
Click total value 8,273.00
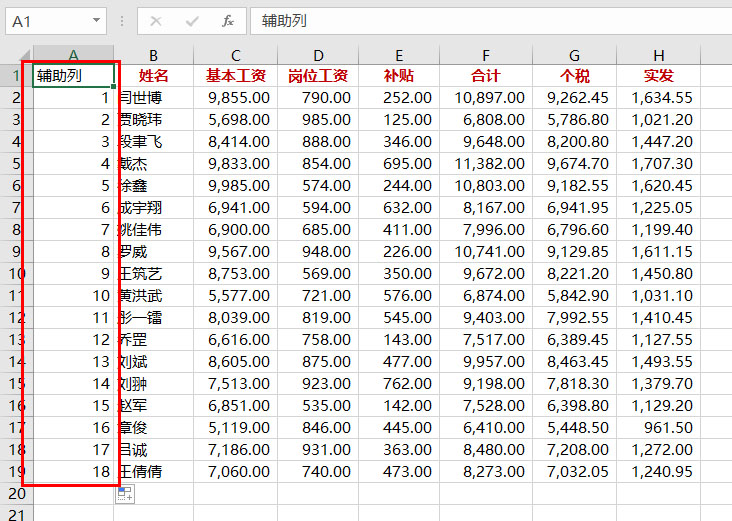pos(486,472)
